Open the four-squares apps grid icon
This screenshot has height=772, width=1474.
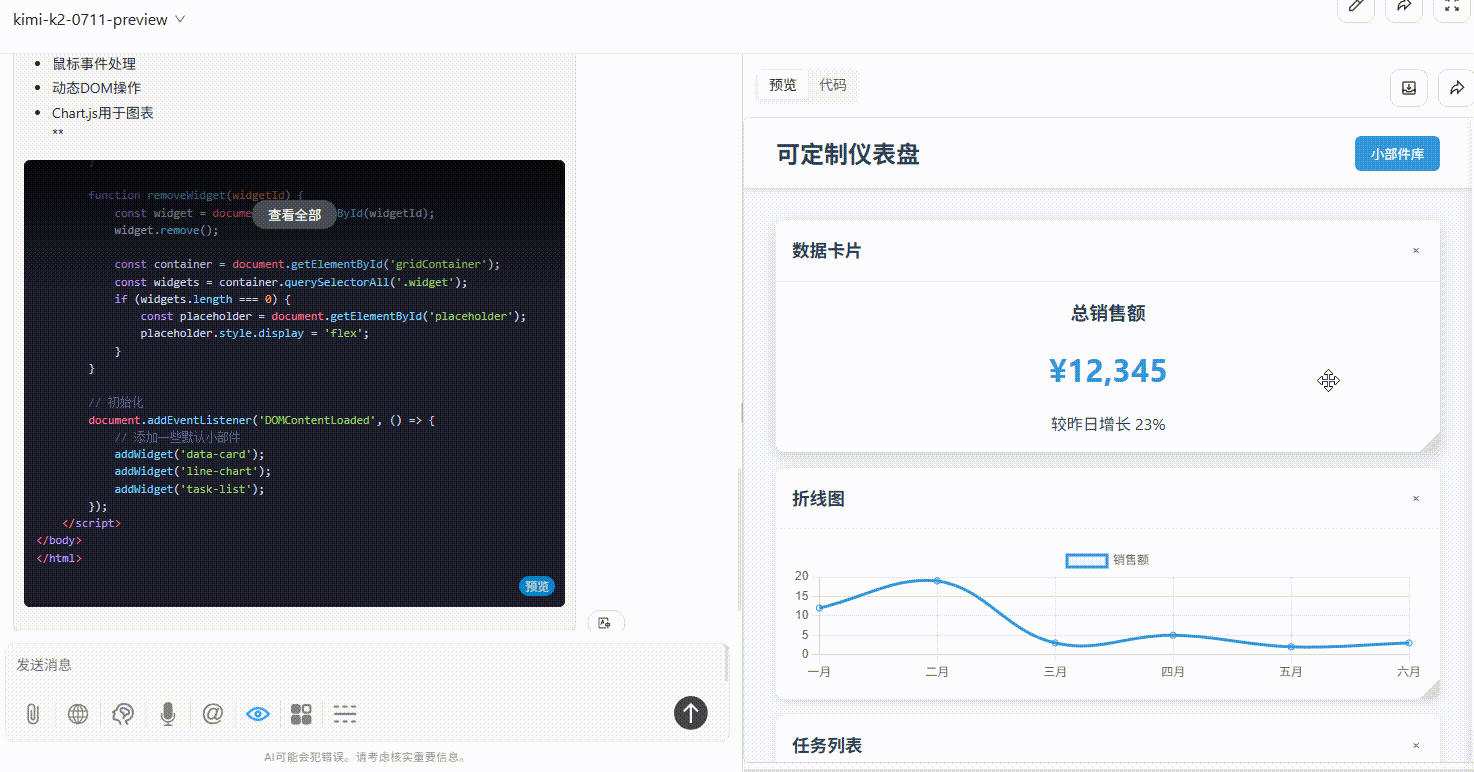coord(301,714)
